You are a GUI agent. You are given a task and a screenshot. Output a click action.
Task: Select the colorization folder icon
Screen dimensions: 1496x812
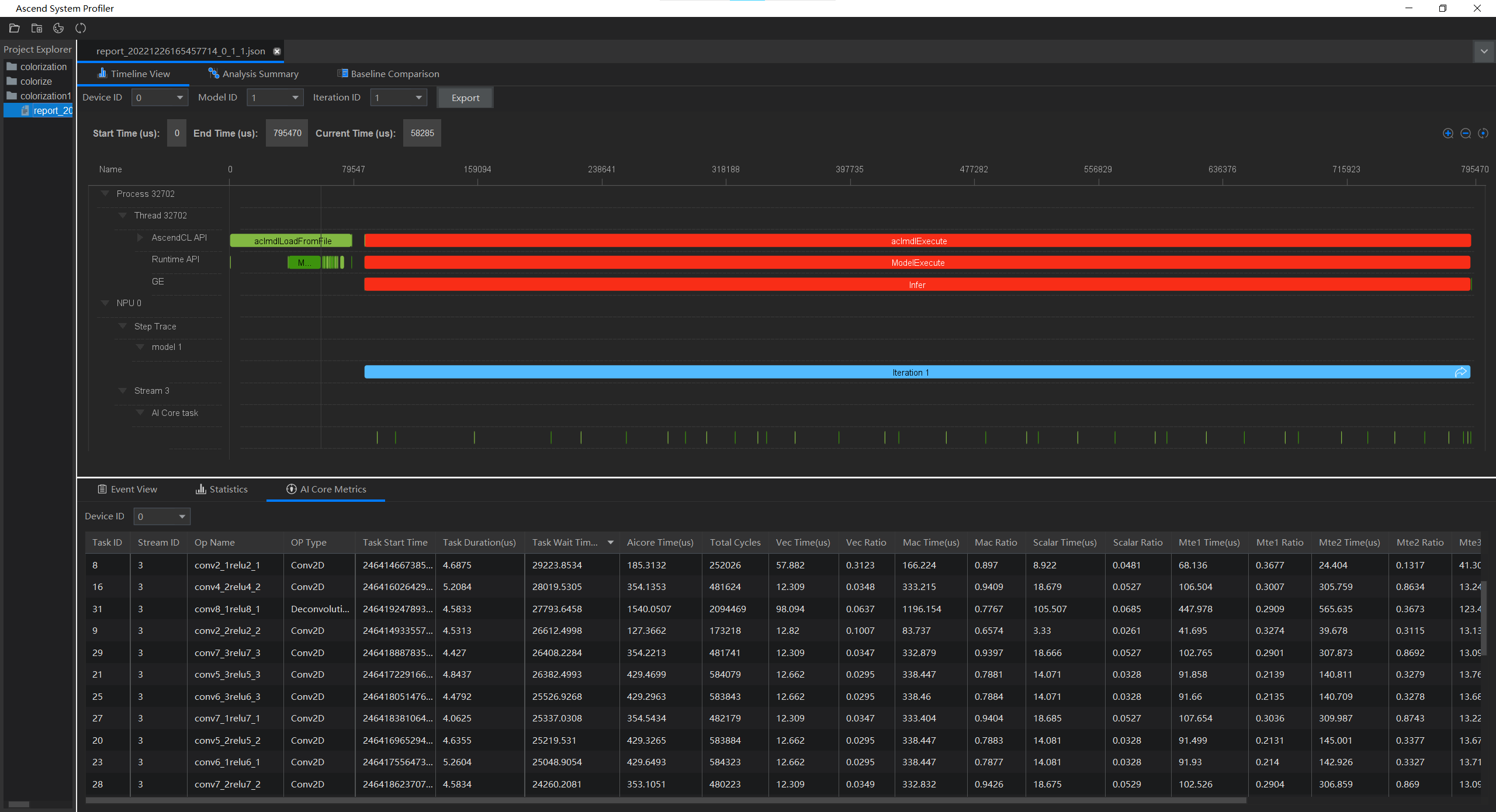(12, 67)
